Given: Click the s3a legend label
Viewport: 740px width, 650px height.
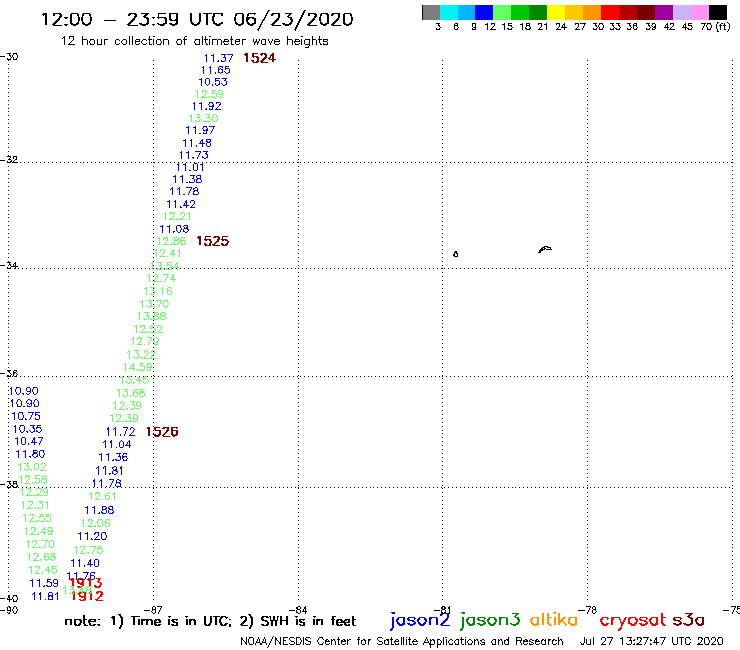Looking at the screenshot, I should point(689,620).
